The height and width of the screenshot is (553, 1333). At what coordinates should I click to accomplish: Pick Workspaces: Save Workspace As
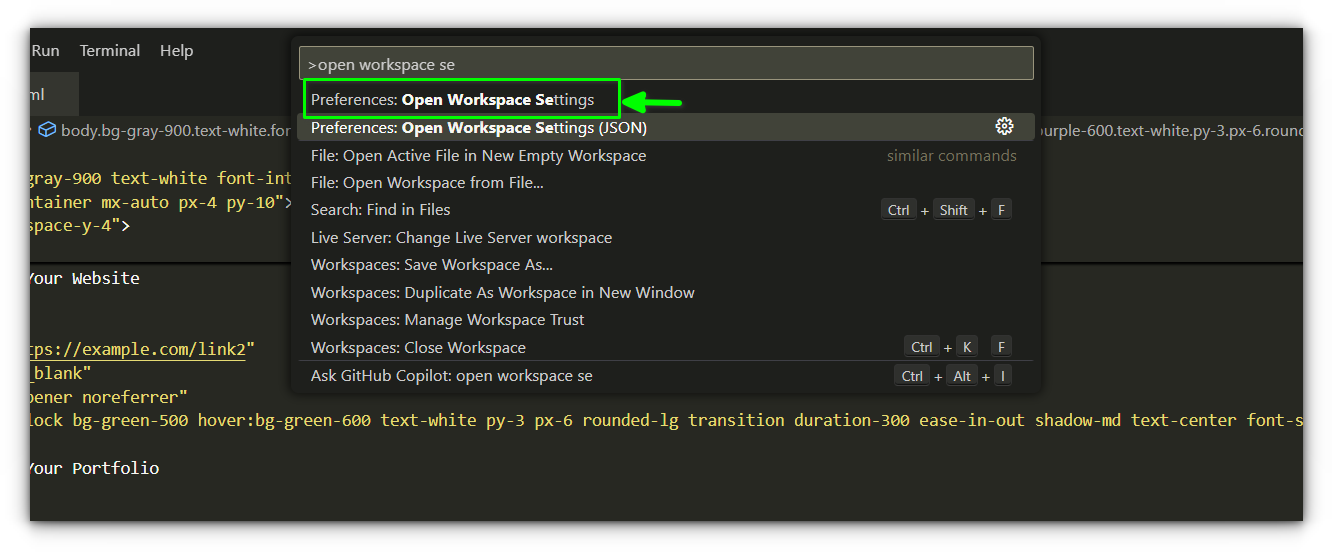coord(431,265)
